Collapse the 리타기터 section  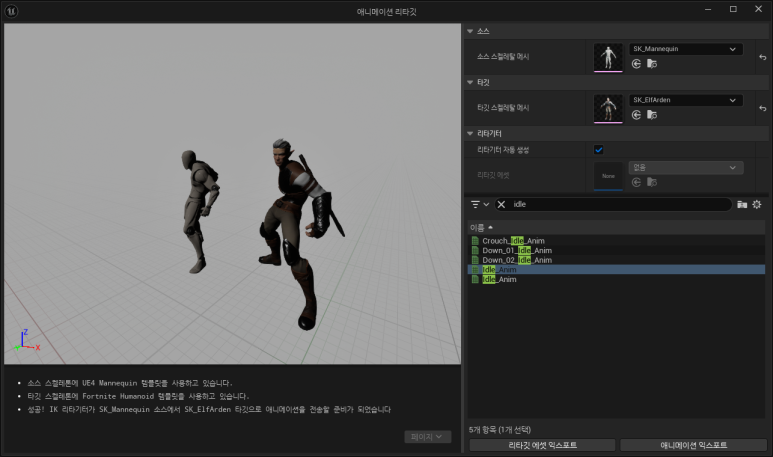[x=470, y=134]
